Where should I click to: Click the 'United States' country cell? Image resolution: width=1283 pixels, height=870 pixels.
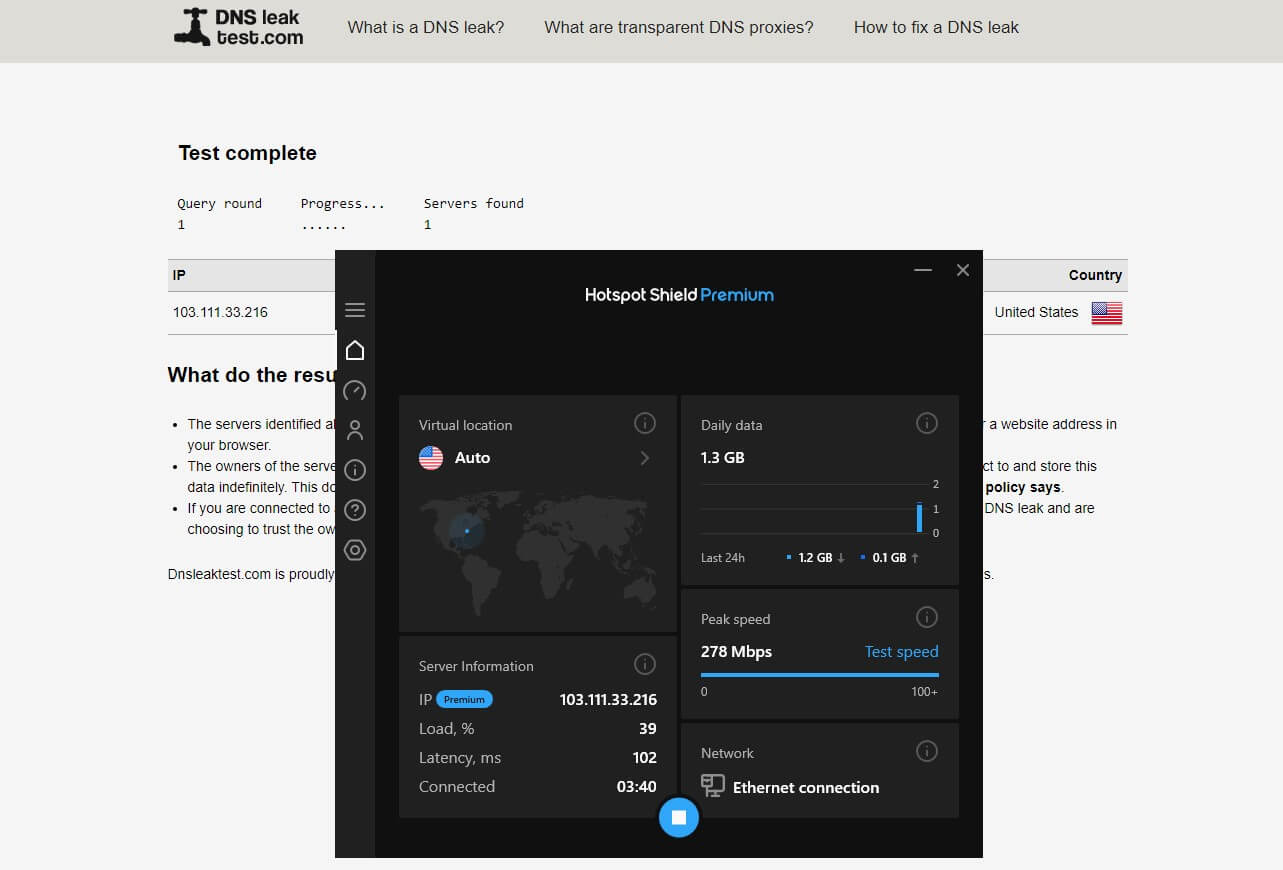point(1036,312)
